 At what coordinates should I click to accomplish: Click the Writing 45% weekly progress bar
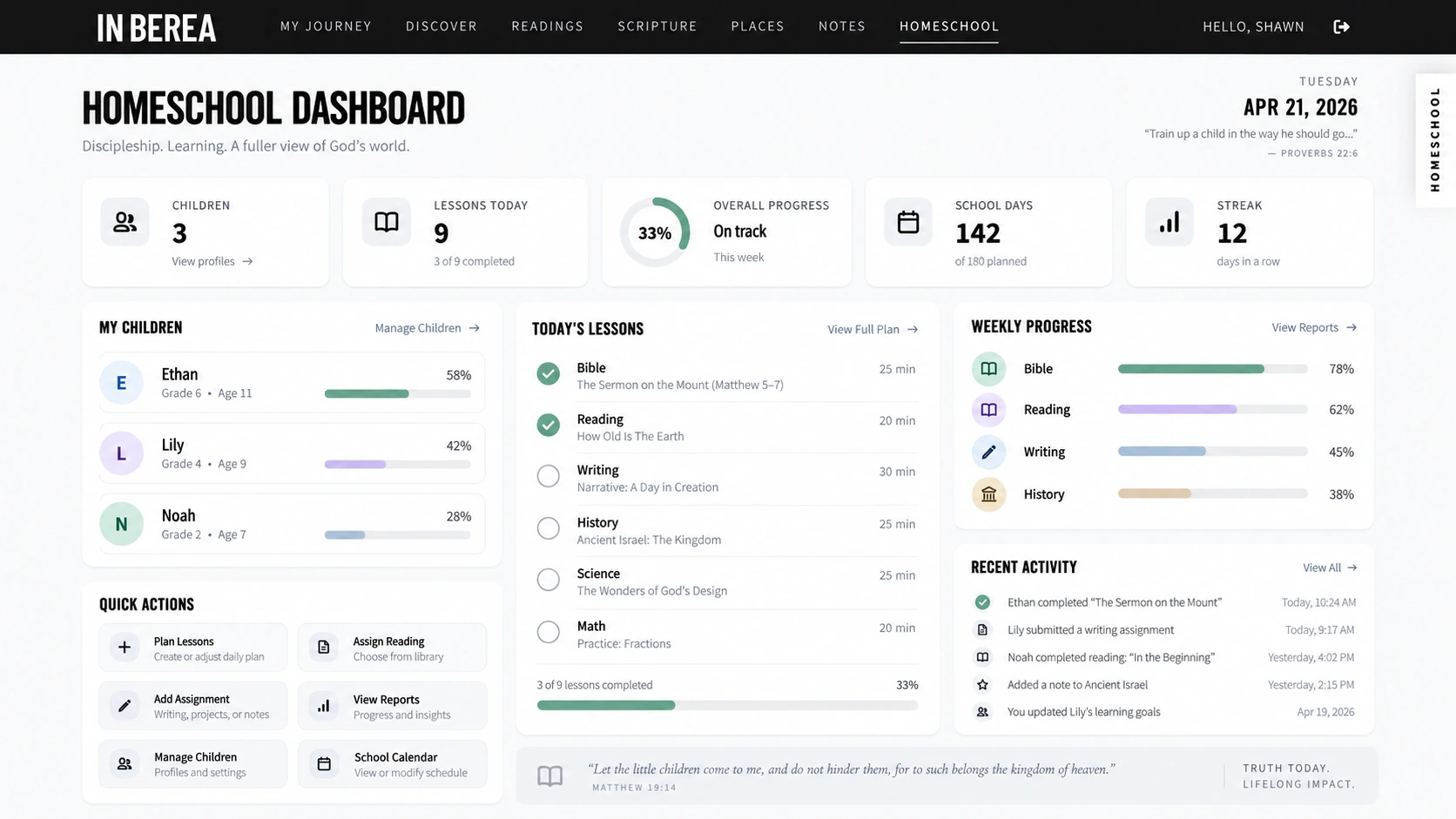(1213, 452)
